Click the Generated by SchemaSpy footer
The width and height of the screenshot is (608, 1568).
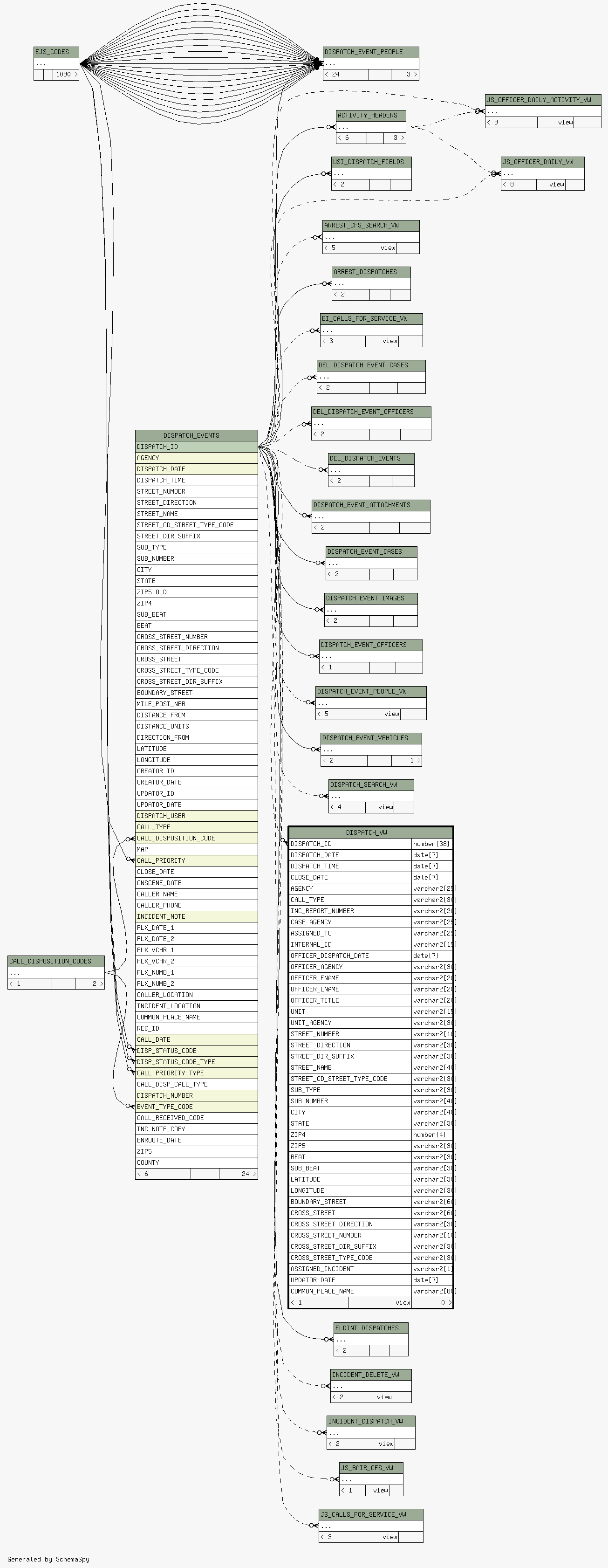[x=49, y=1560]
